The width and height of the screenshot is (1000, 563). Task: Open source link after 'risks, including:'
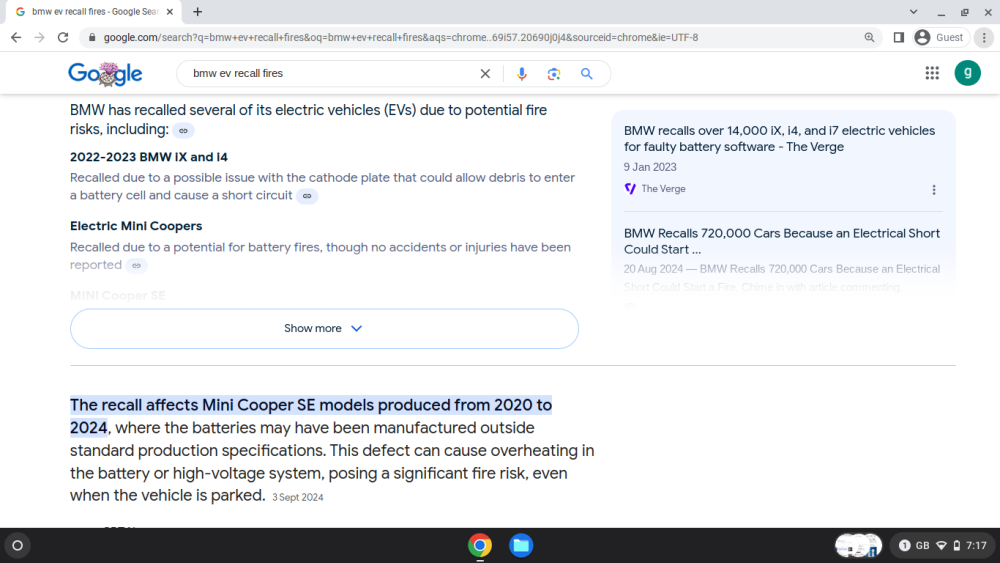(183, 131)
